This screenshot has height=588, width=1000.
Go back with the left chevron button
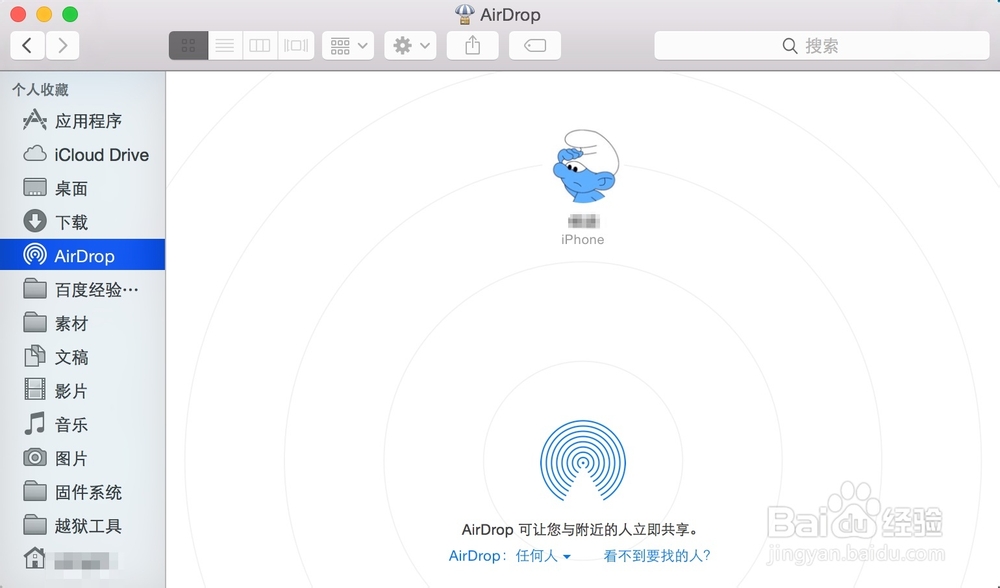point(27,45)
